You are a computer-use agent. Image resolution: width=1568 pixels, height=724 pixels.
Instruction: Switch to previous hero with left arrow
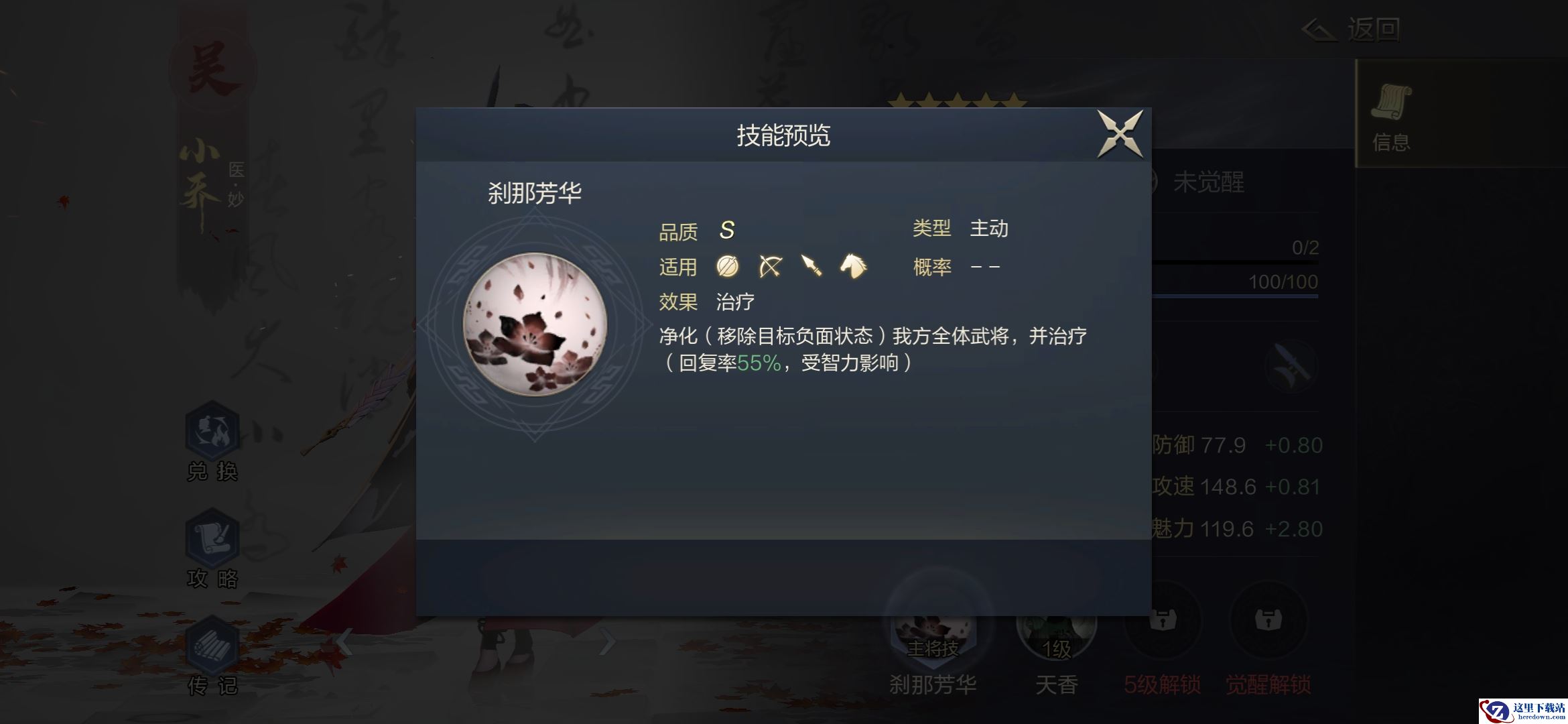[x=344, y=642]
